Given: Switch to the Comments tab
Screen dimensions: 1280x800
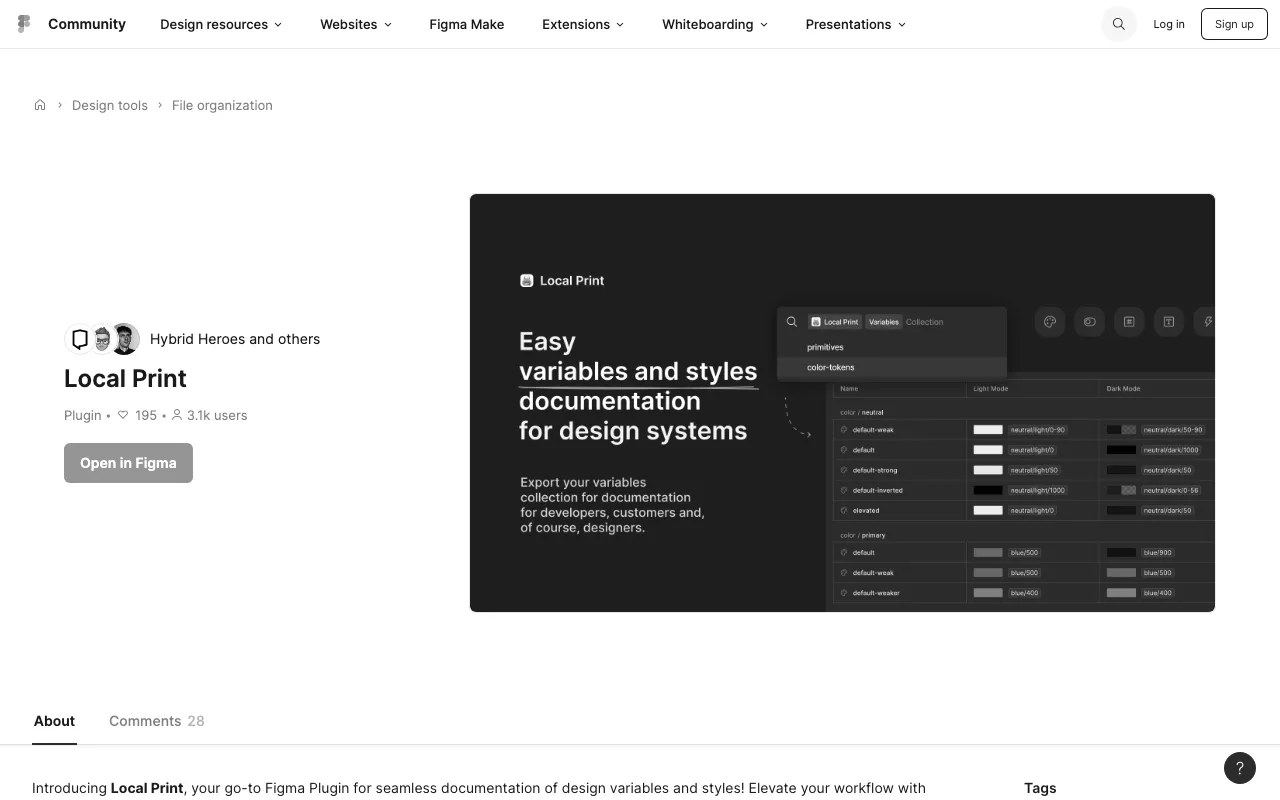Looking at the screenshot, I should tap(157, 721).
